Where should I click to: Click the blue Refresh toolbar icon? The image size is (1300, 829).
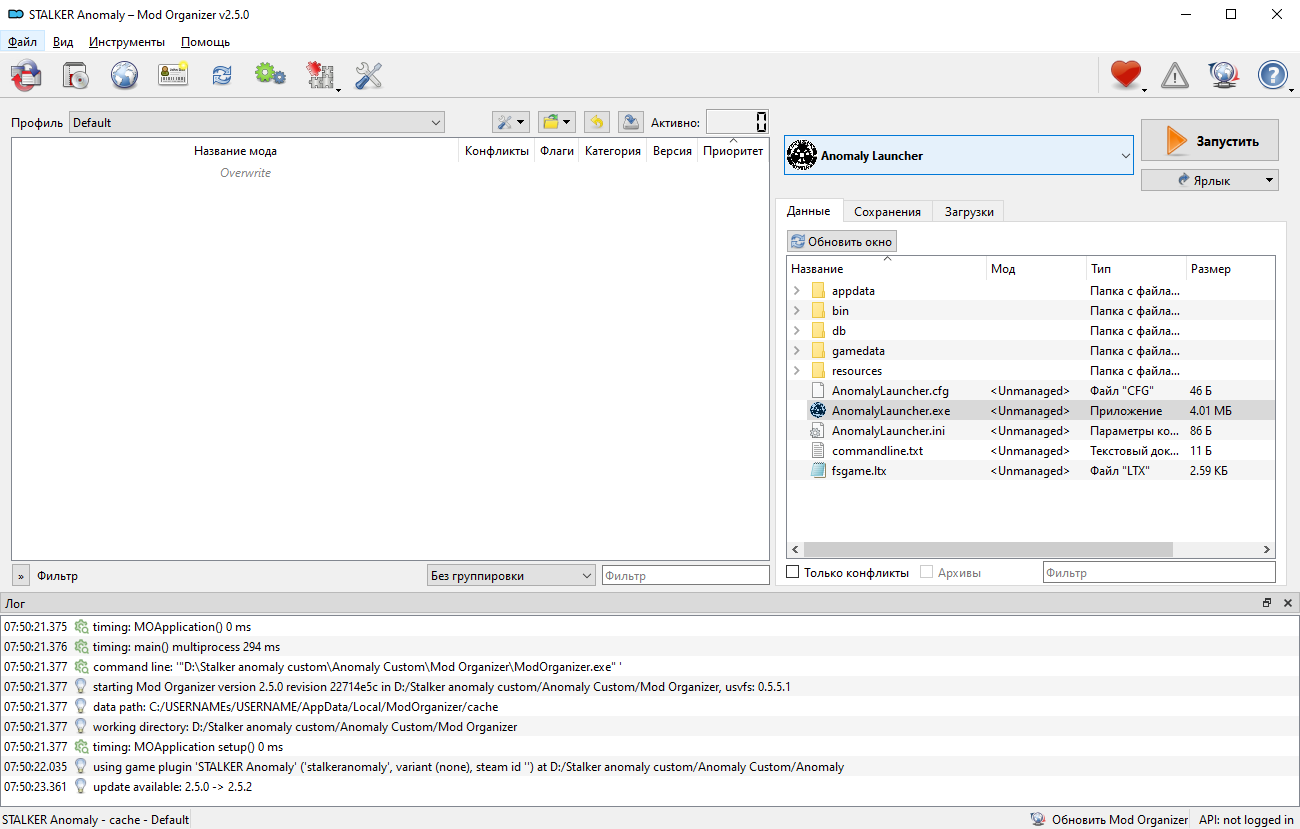pyautogui.click(x=222, y=75)
